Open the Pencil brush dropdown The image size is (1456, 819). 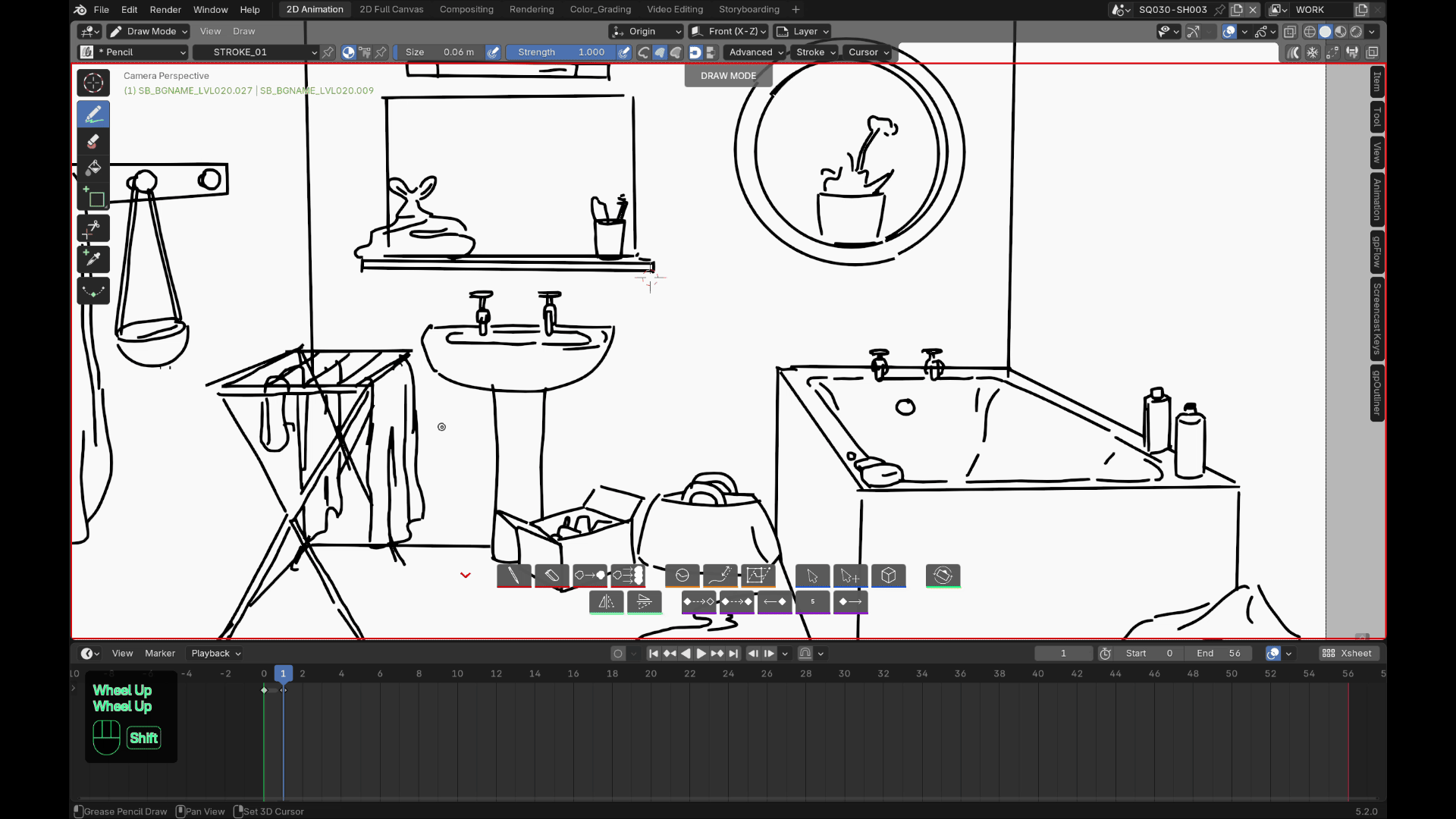coord(133,52)
